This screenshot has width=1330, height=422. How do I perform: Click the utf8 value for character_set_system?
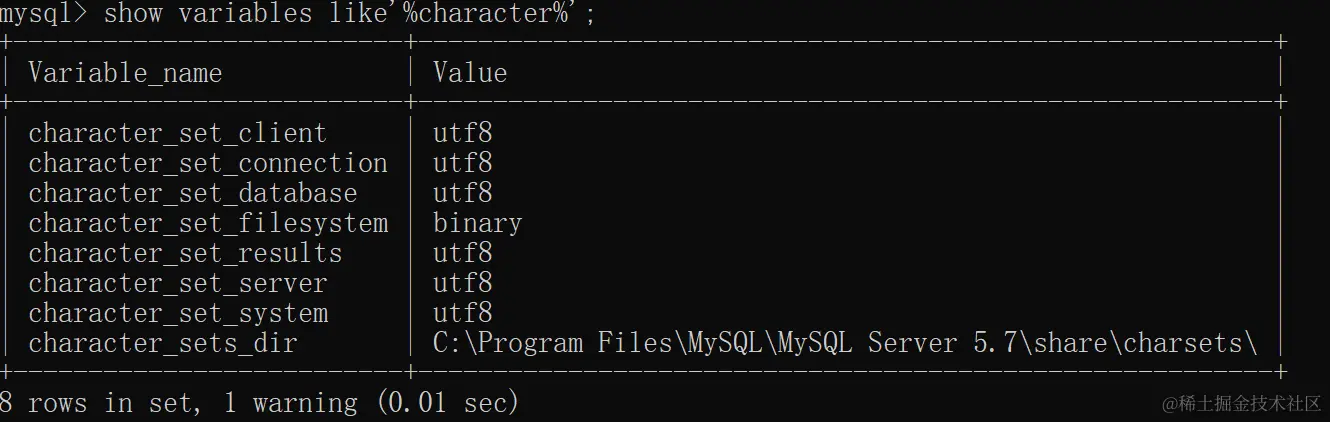462,313
